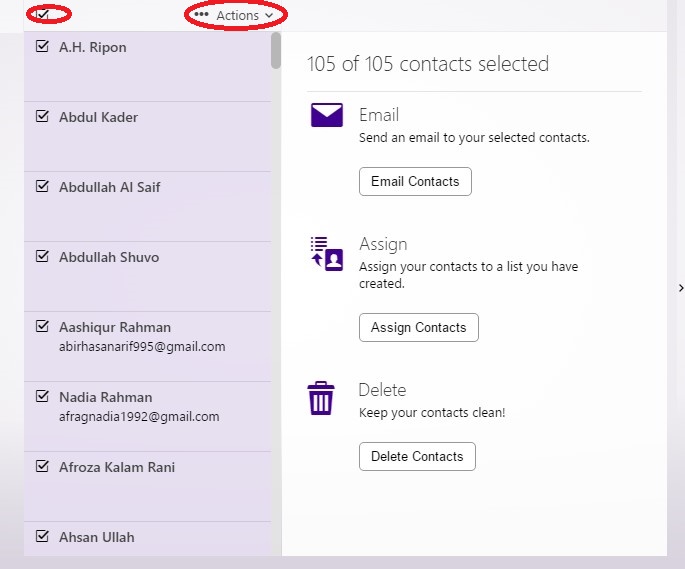Select the Aashiqur Rahman contact entry
The image size is (685, 569).
coord(115,327)
